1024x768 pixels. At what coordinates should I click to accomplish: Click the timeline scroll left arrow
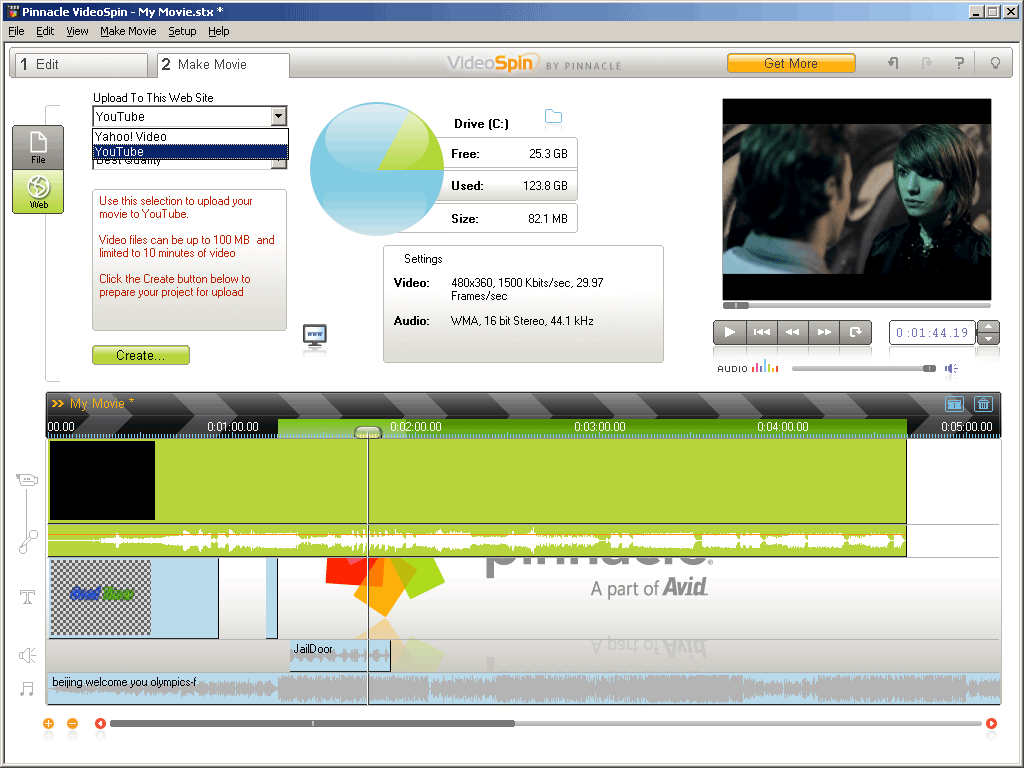[x=100, y=724]
